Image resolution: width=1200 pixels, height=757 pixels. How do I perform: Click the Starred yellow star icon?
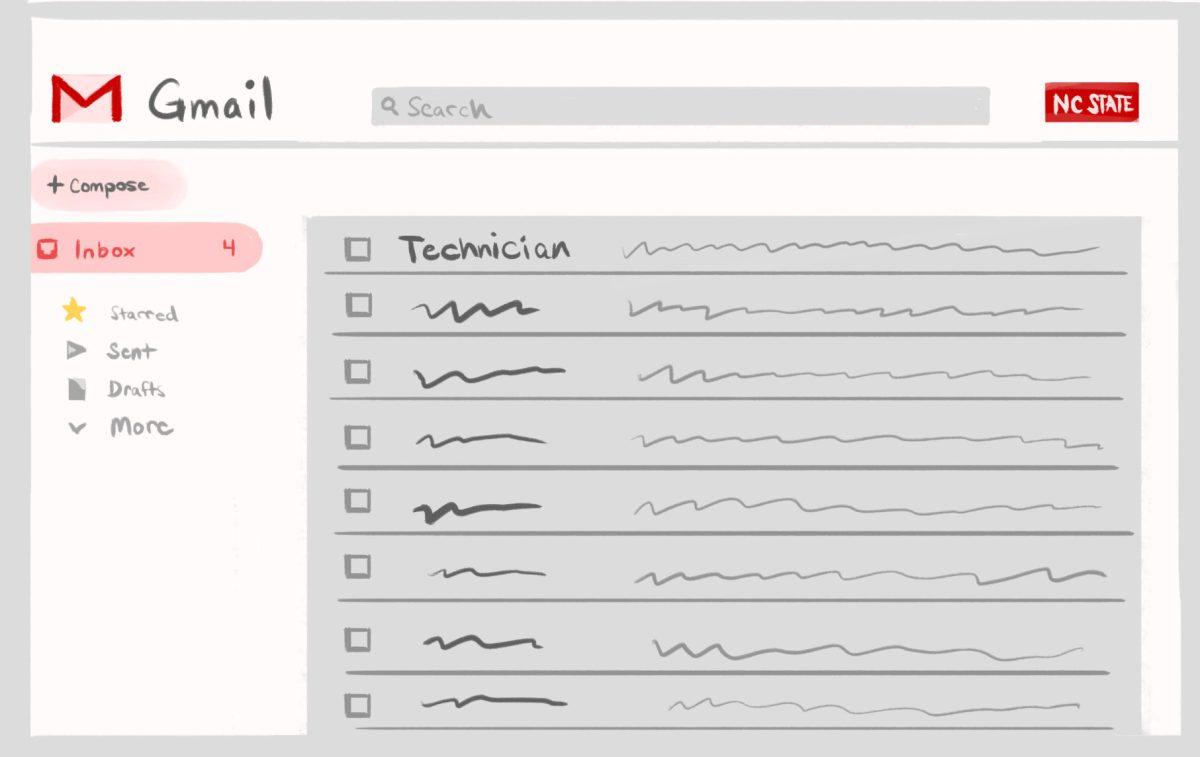coord(74,311)
